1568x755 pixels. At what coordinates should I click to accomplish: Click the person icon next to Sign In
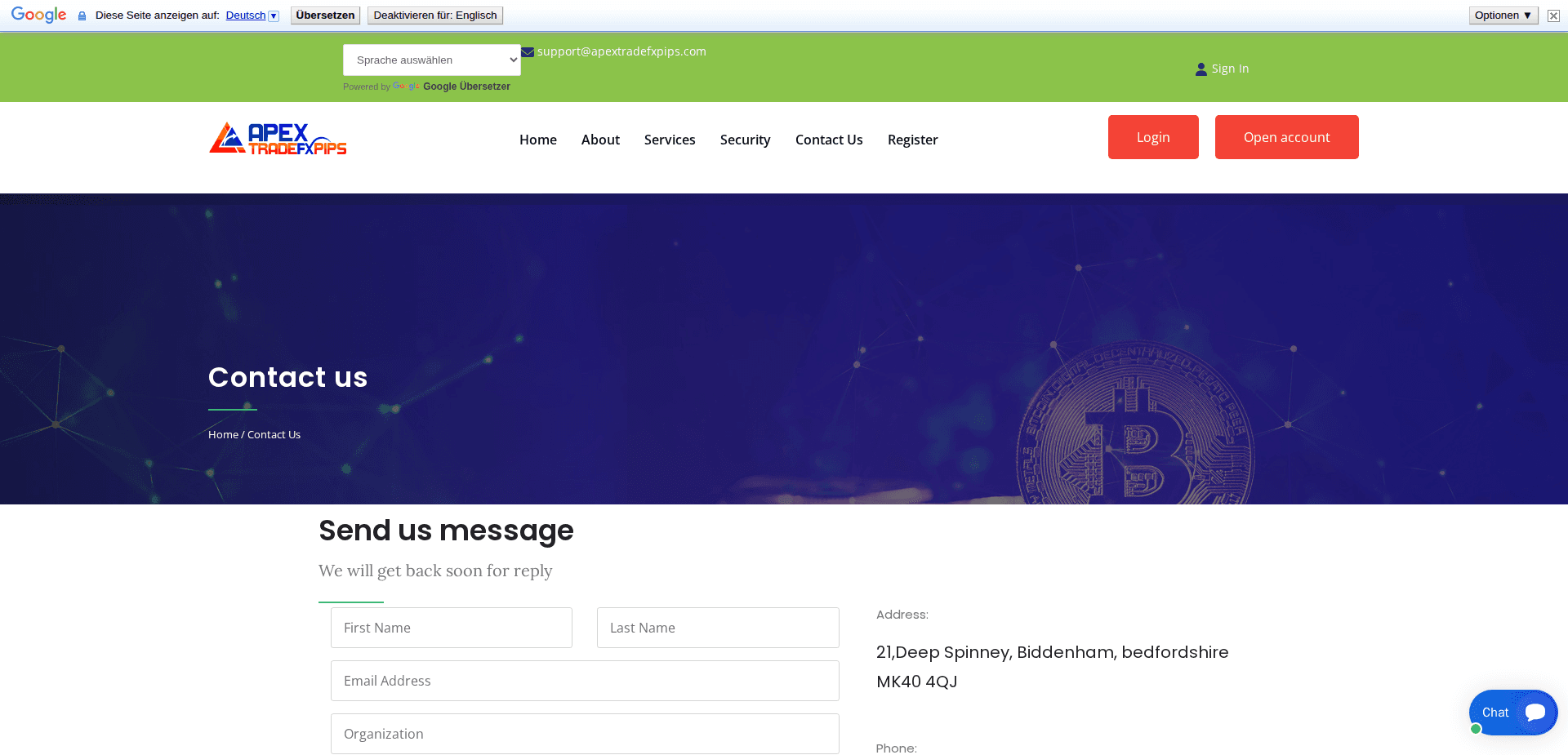click(1200, 69)
